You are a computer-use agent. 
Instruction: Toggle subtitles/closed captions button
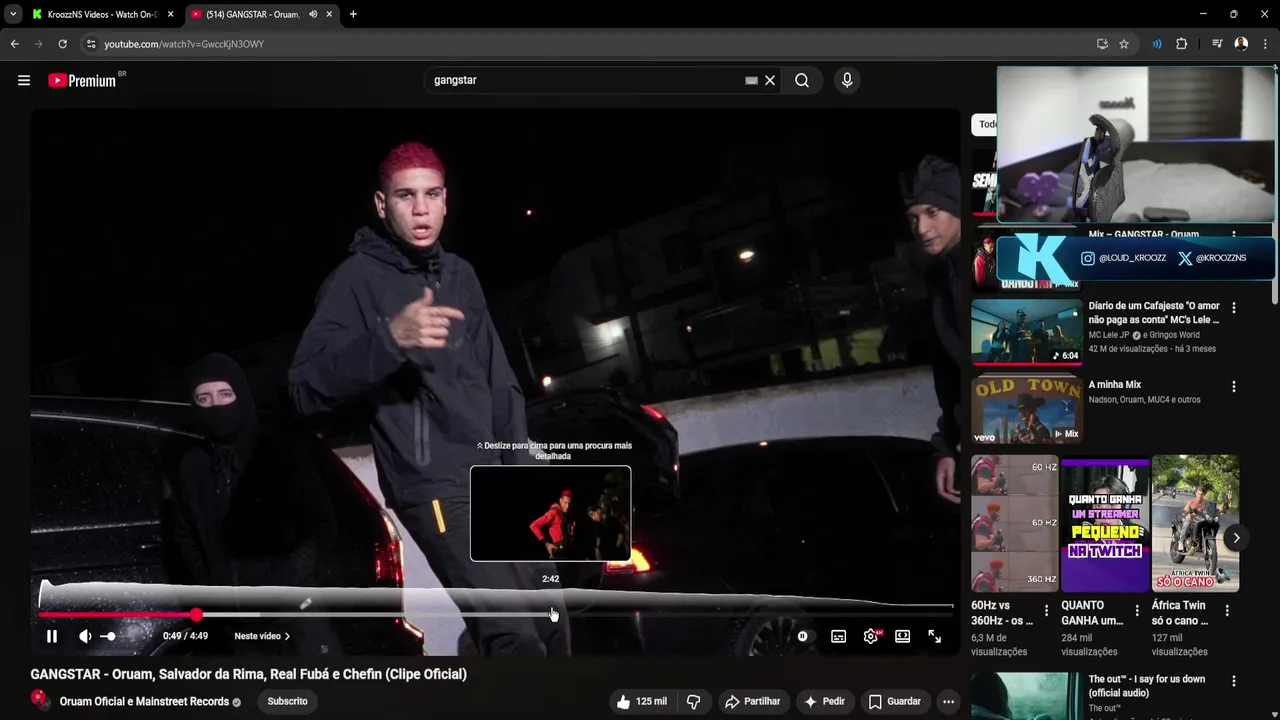tap(839, 636)
